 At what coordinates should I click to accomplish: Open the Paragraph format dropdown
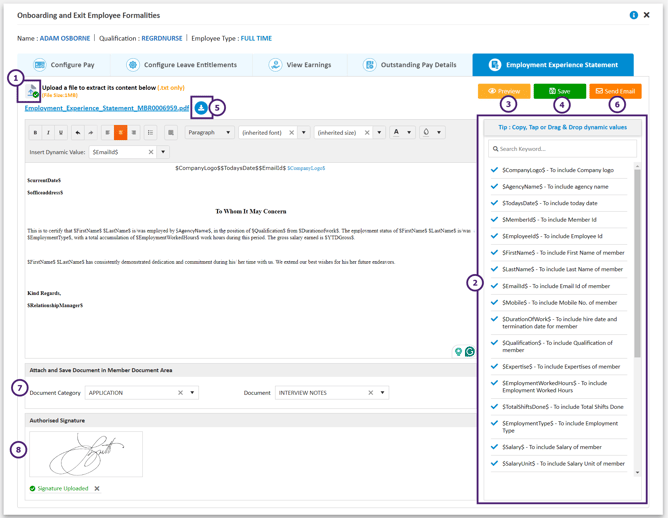pyautogui.click(x=209, y=132)
